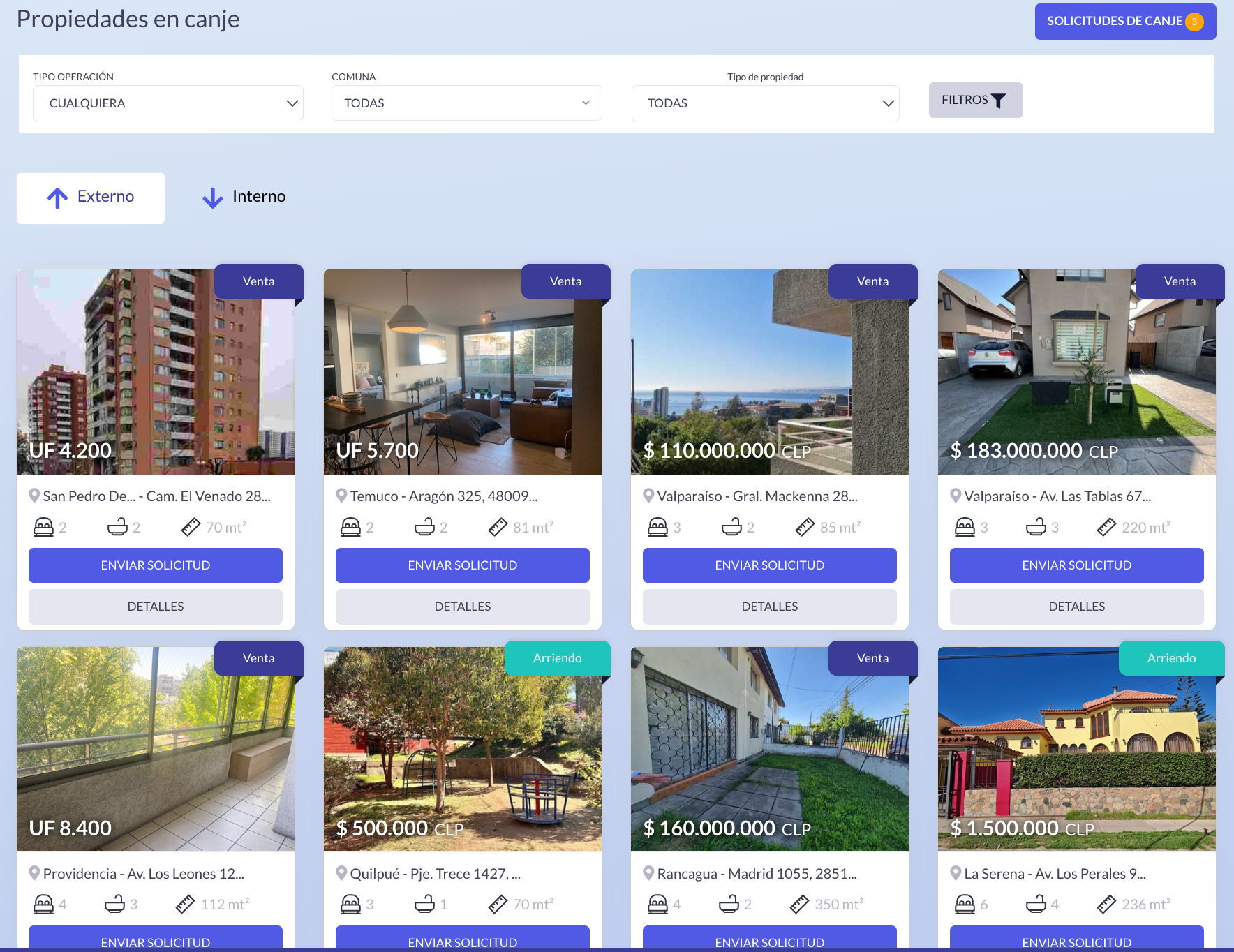The image size is (1234, 952).
Task: Click ruler icon beside 220 mt²
Action: tap(1106, 527)
